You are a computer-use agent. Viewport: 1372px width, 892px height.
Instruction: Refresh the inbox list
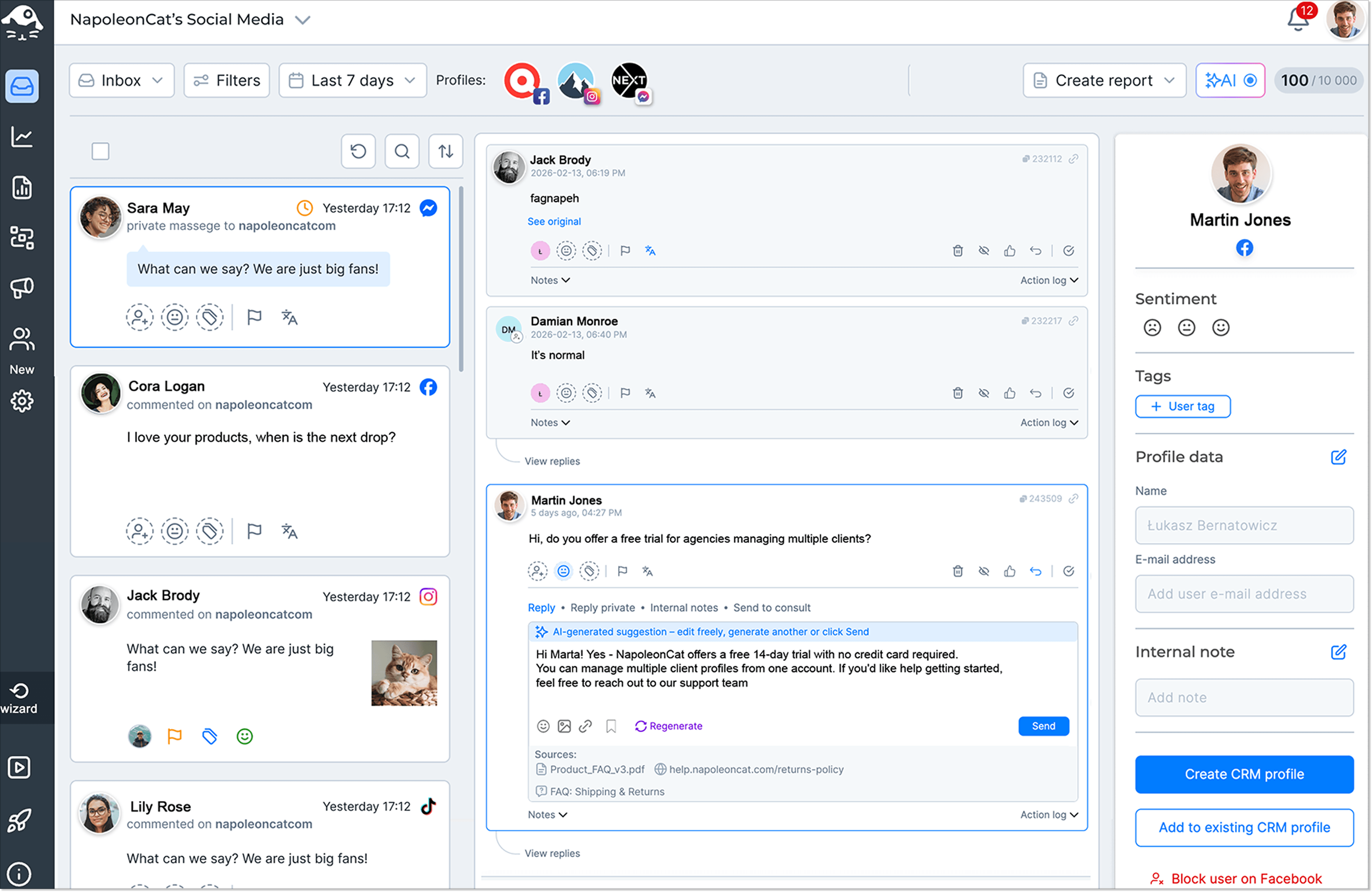click(358, 152)
